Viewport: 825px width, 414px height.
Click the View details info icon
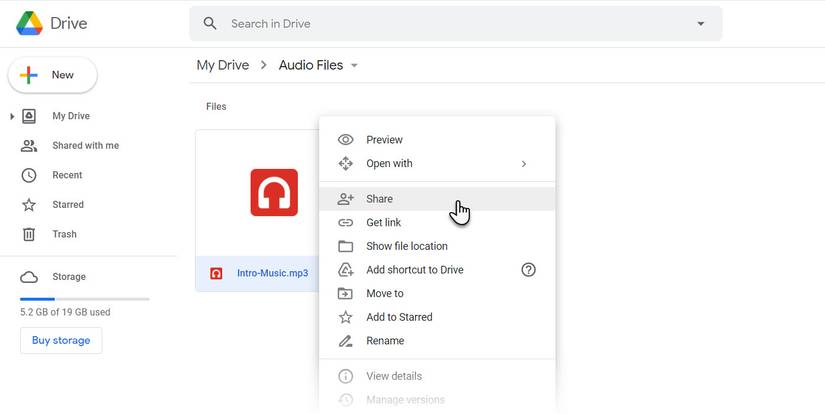pyautogui.click(x=345, y=376)
